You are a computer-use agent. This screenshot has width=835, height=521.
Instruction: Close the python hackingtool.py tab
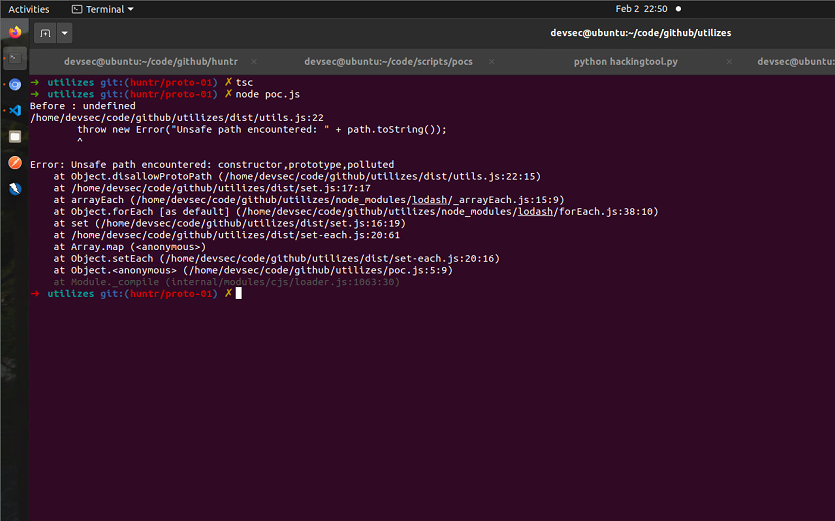[729, 62]
